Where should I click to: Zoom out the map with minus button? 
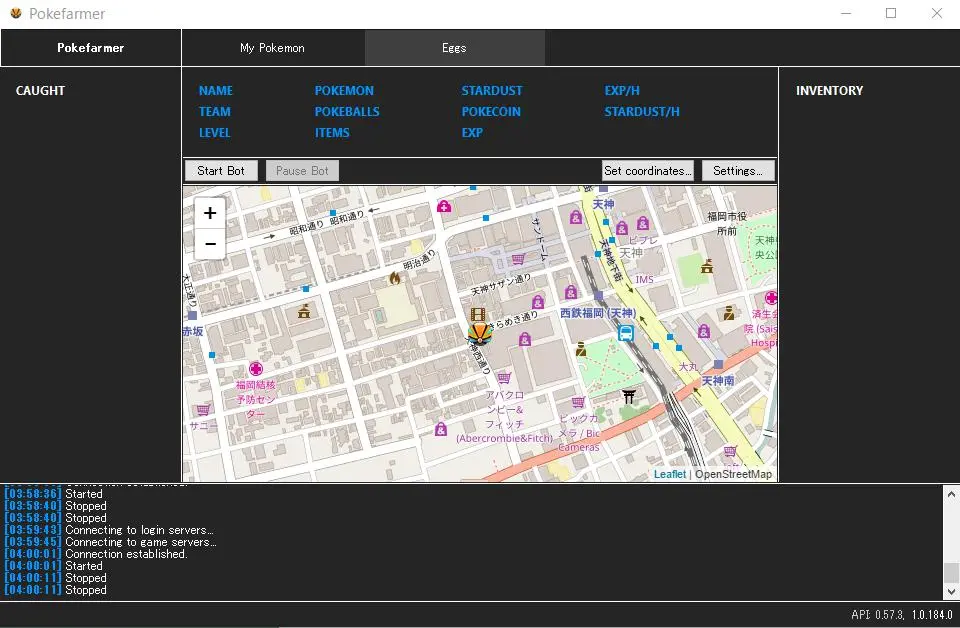210,244
